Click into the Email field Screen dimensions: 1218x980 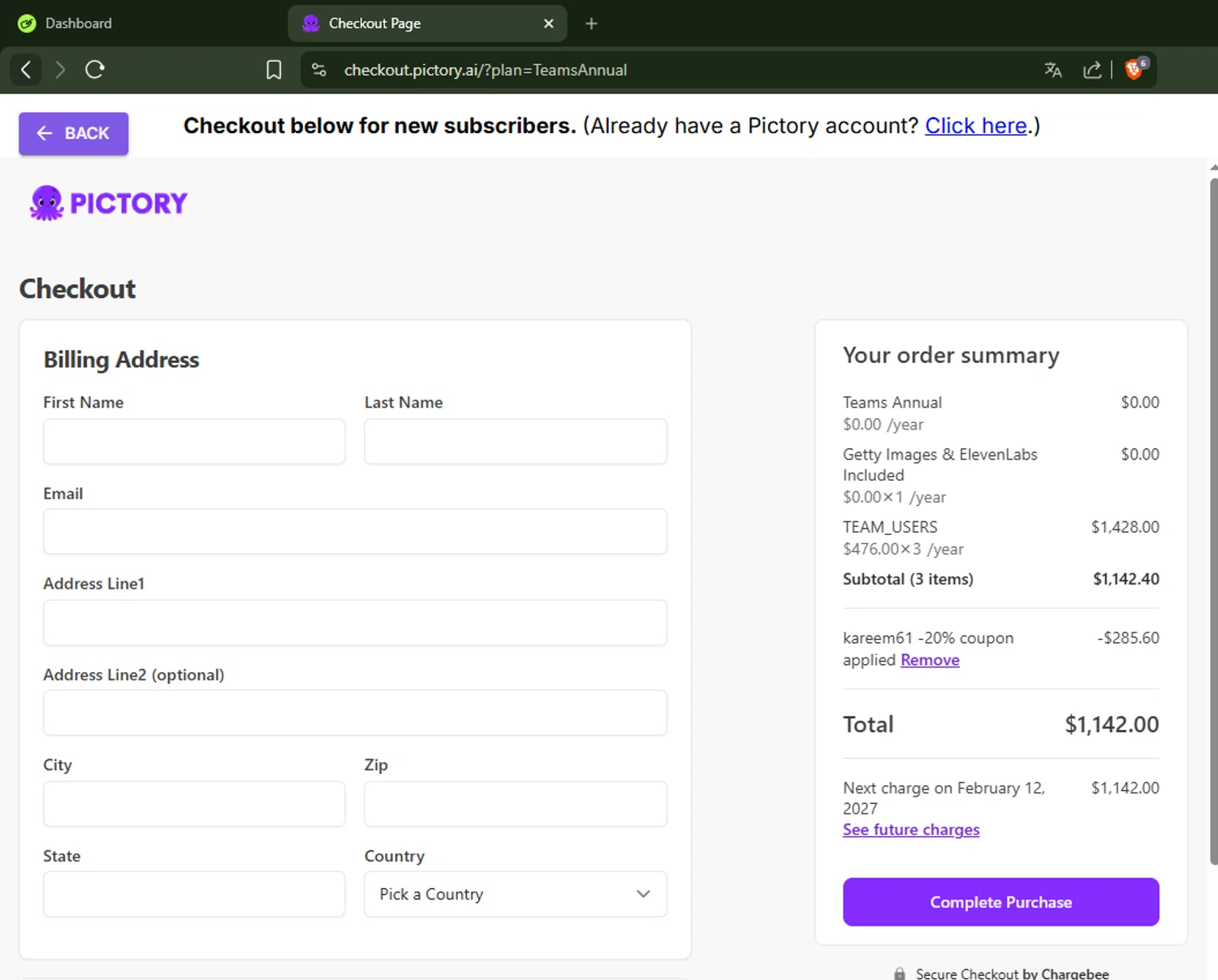[356, 532]
